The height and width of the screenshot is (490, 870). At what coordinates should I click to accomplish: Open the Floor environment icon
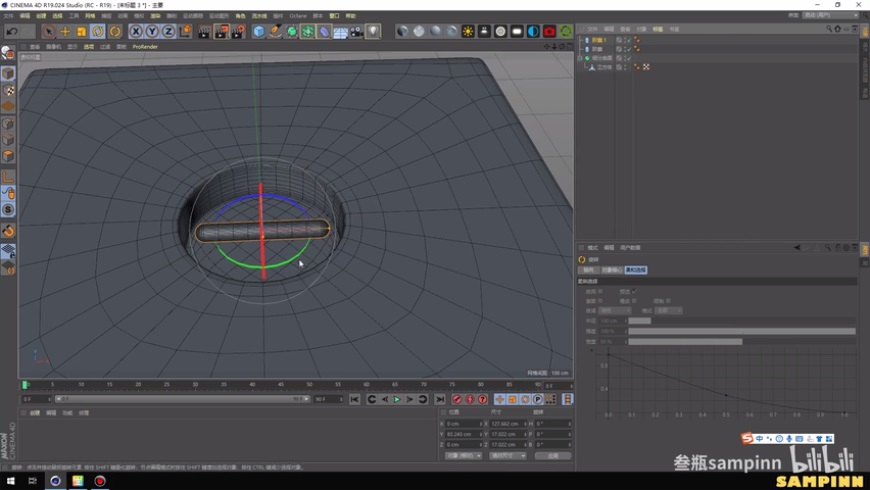pos(340,32)
